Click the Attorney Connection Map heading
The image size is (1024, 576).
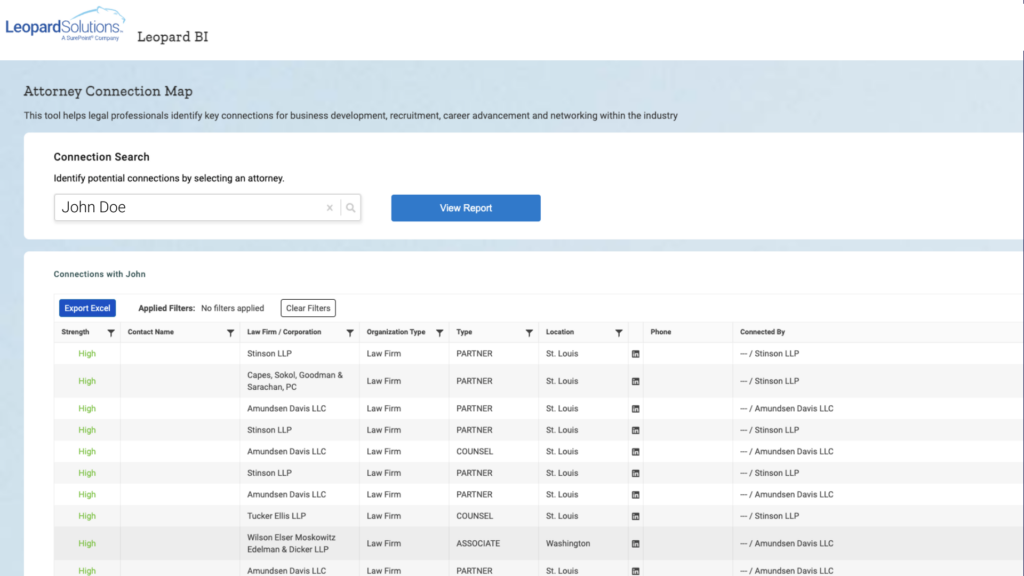(108, 91)
